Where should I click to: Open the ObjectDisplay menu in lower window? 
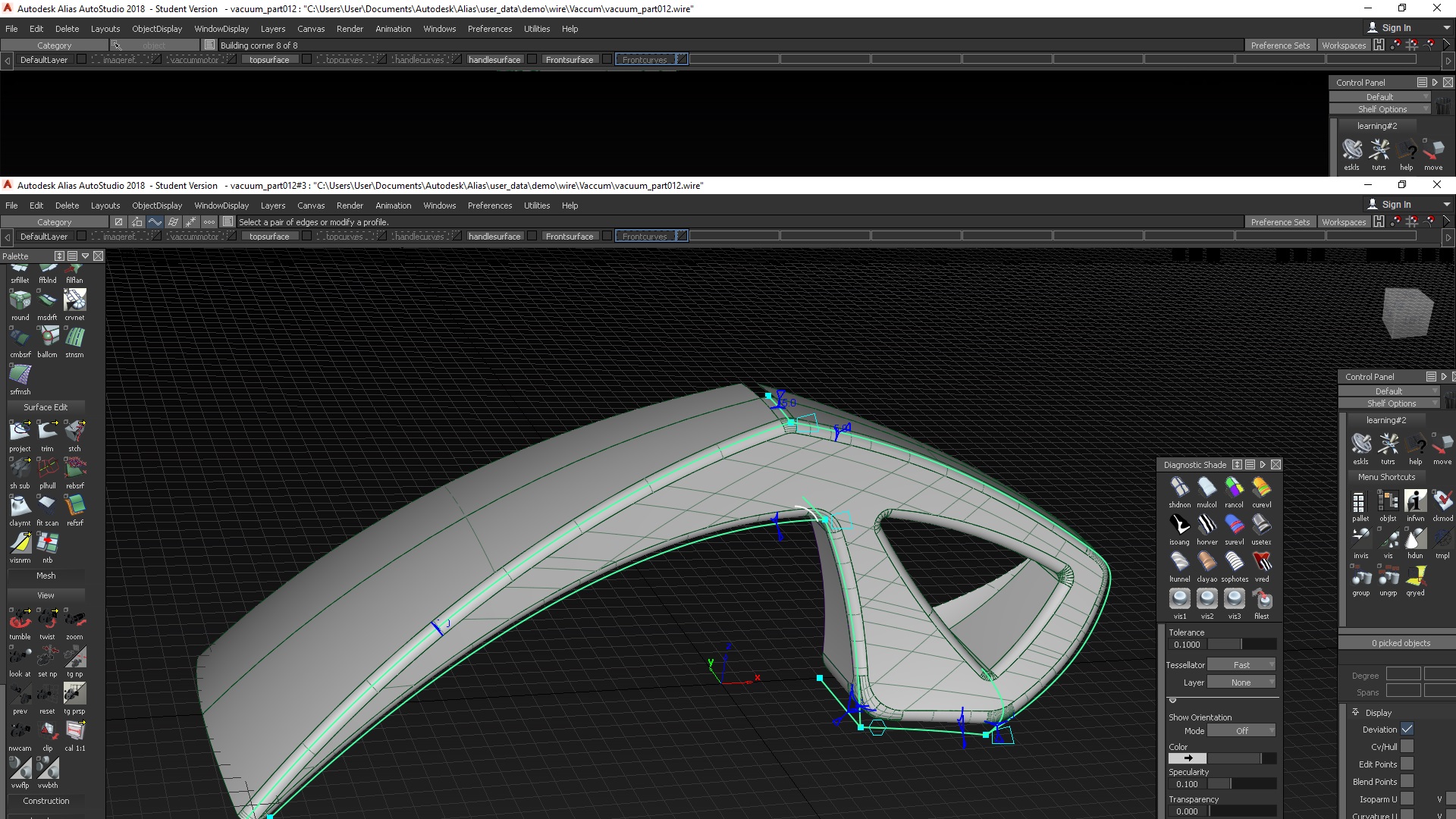[157, 206]
